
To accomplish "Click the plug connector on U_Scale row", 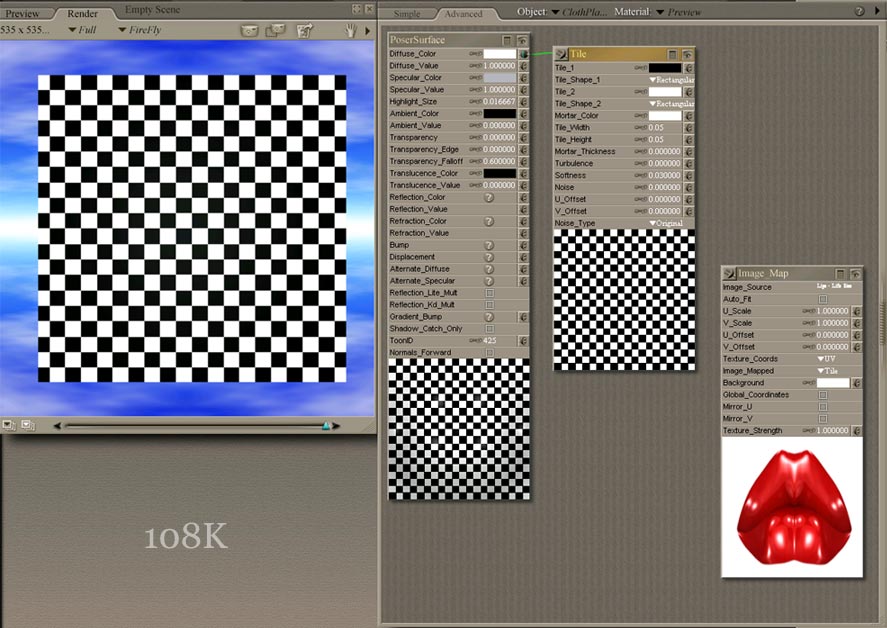I will [856, 311].
